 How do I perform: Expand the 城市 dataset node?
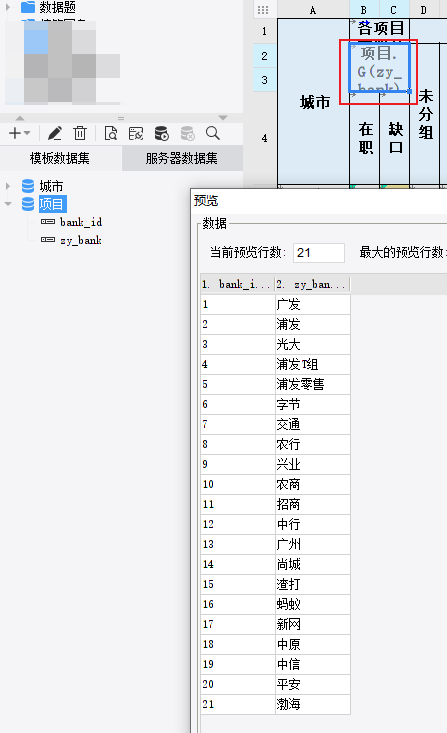tap(7, 186)
